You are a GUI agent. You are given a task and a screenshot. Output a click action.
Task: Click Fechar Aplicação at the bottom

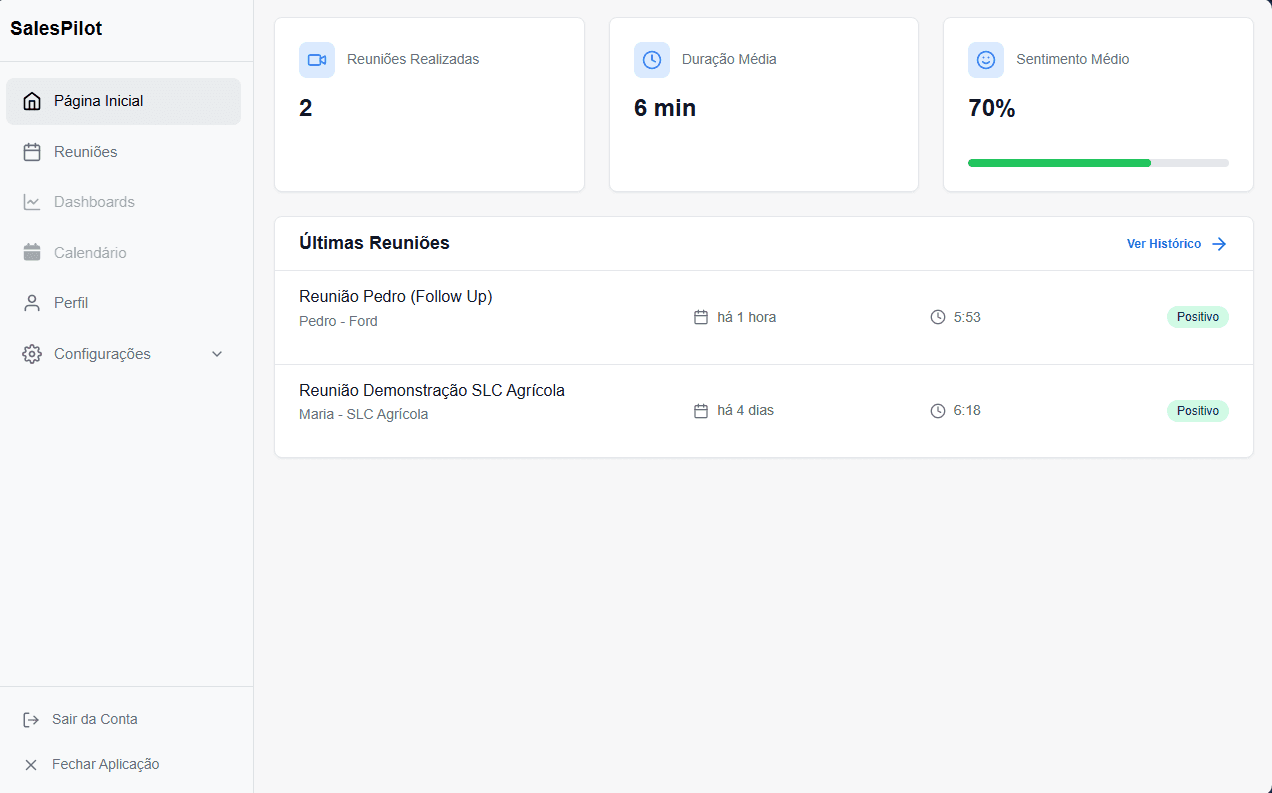coord(105,763)
